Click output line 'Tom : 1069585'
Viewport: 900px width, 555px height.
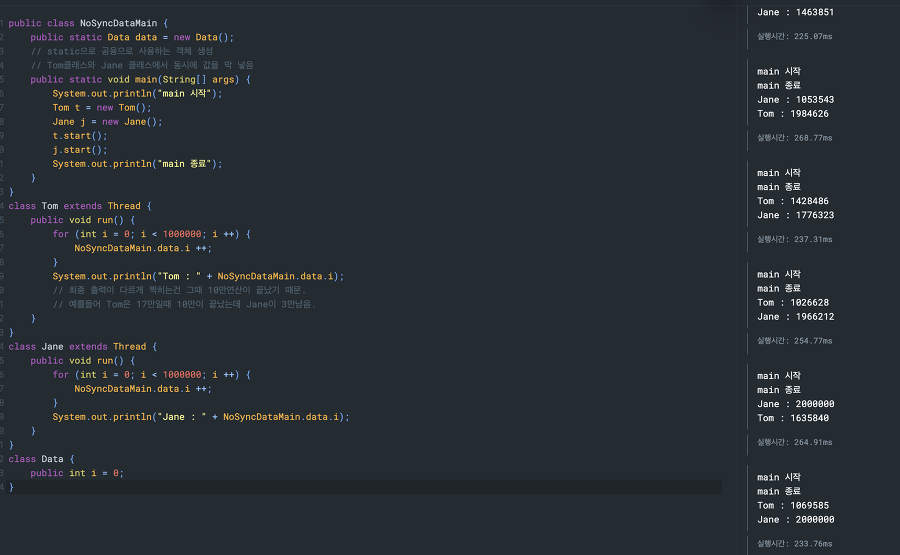793,506
